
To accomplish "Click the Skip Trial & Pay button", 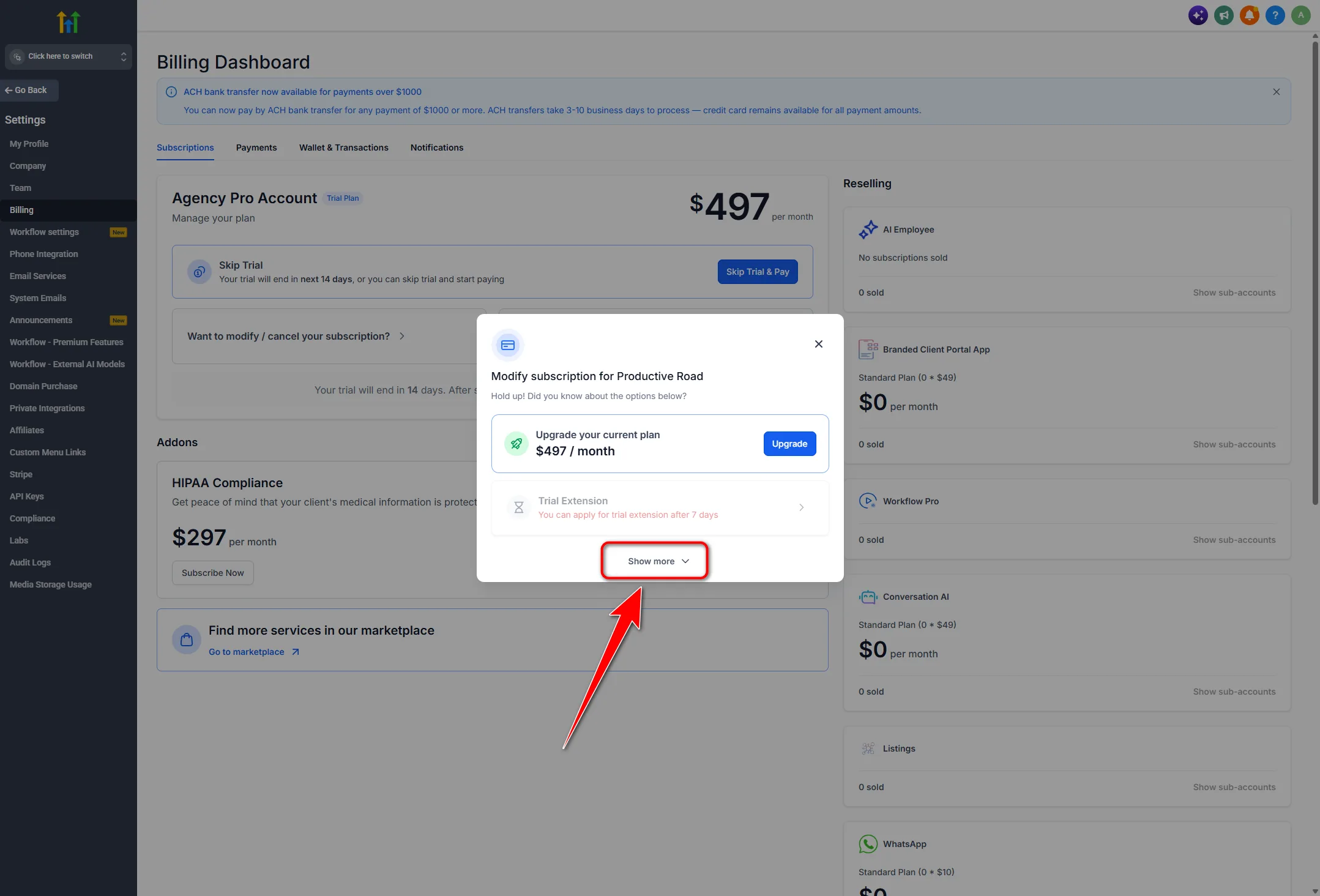I will [758, 272].
